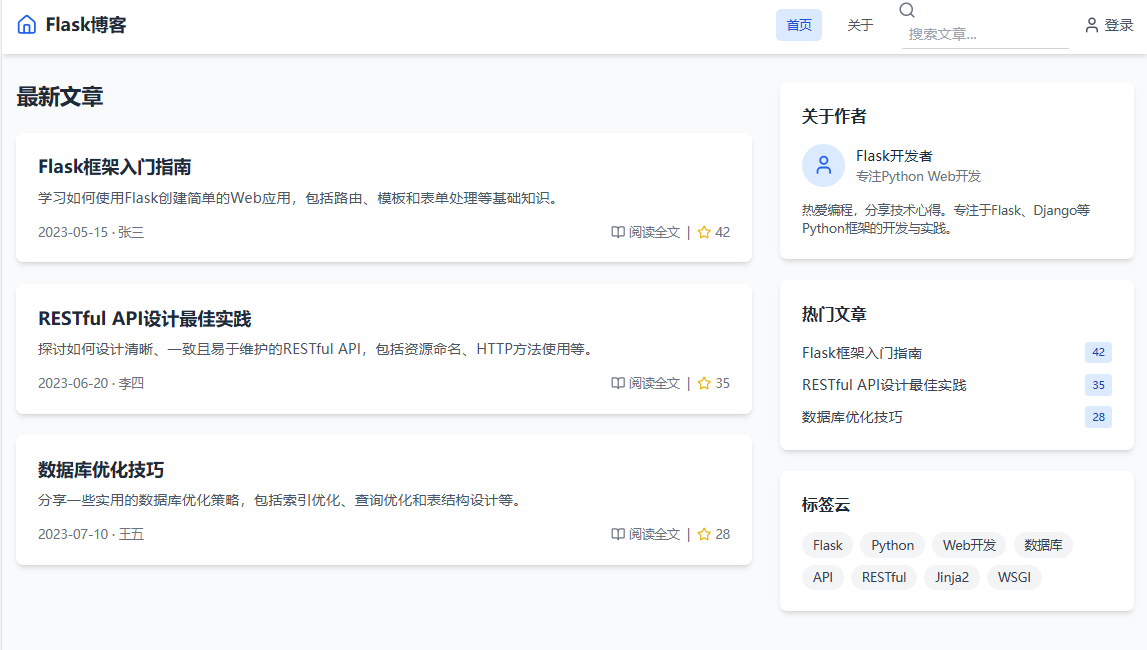Image resolution: width=1147 pixels, height=650 pixels.
Task: Click the book icon on RESTful API card
Action: (618, 383)
